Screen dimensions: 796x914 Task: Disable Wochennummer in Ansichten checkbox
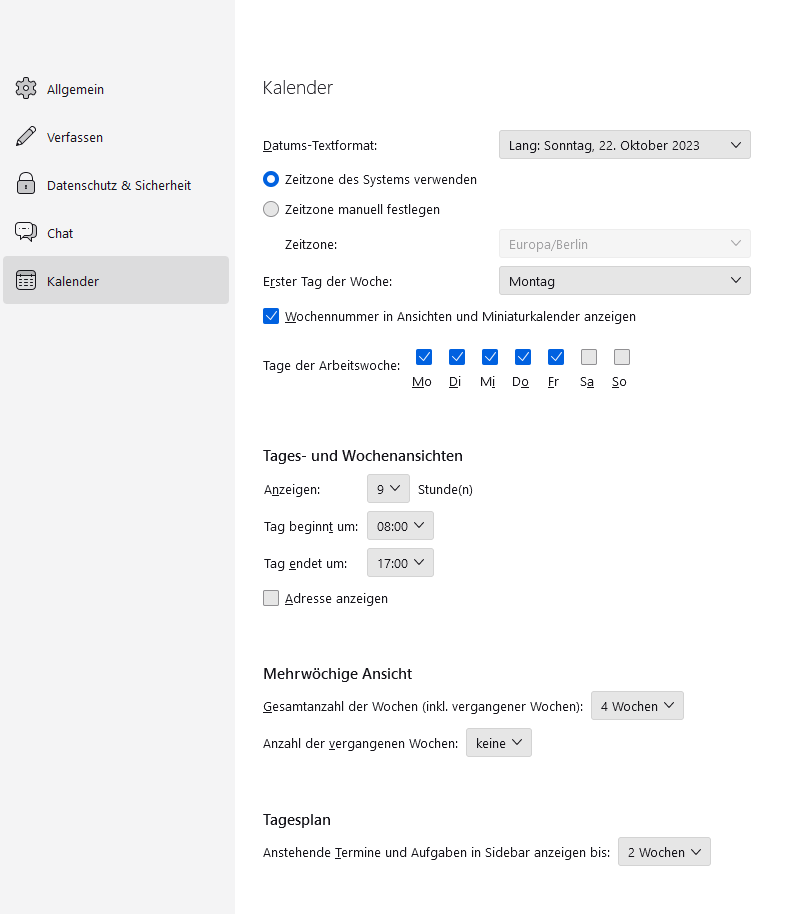coord(271,316)
